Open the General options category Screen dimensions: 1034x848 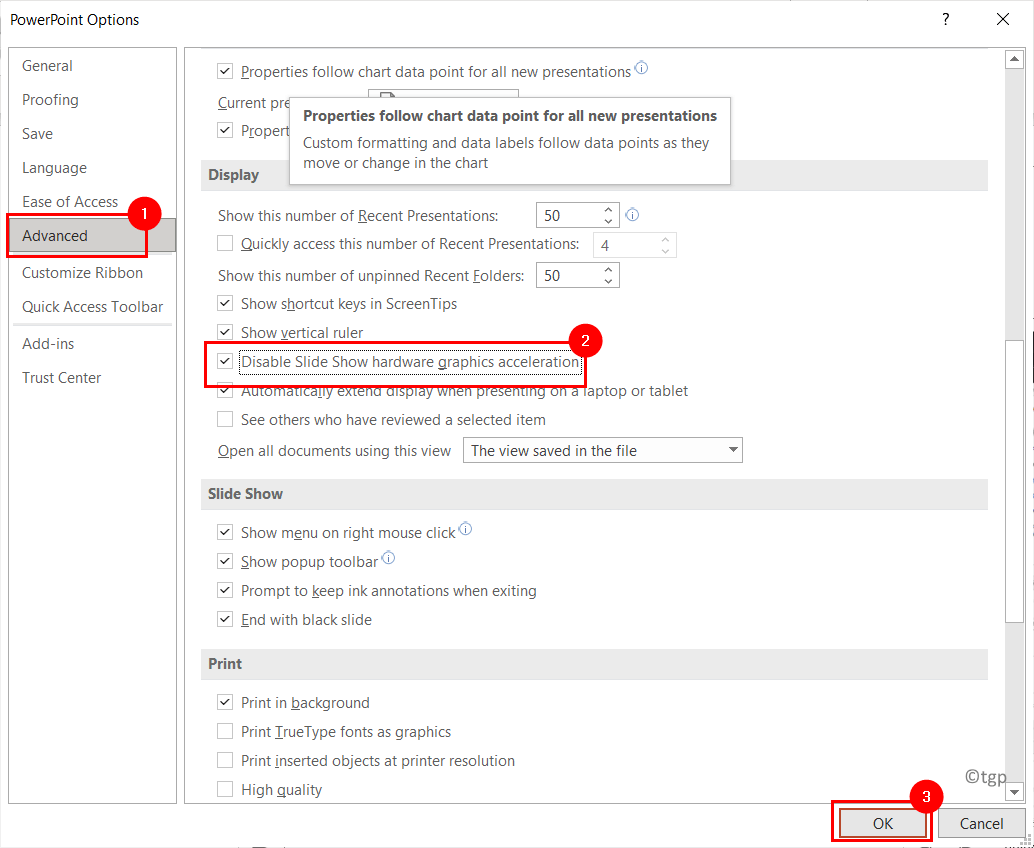47,66
